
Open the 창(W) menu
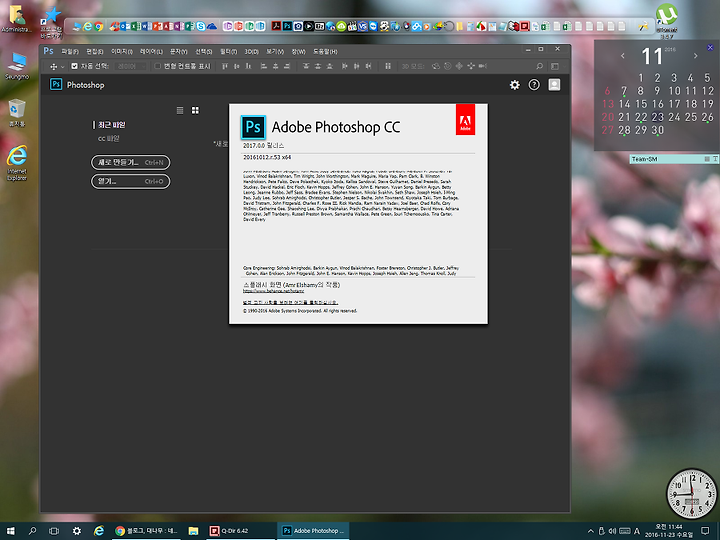(298, 51)
